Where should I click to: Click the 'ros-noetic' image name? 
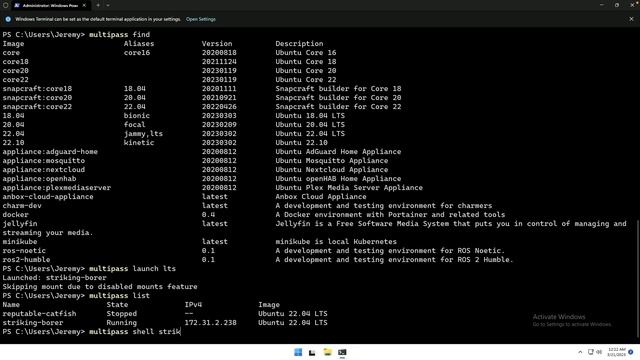click(x=24, y=251)
